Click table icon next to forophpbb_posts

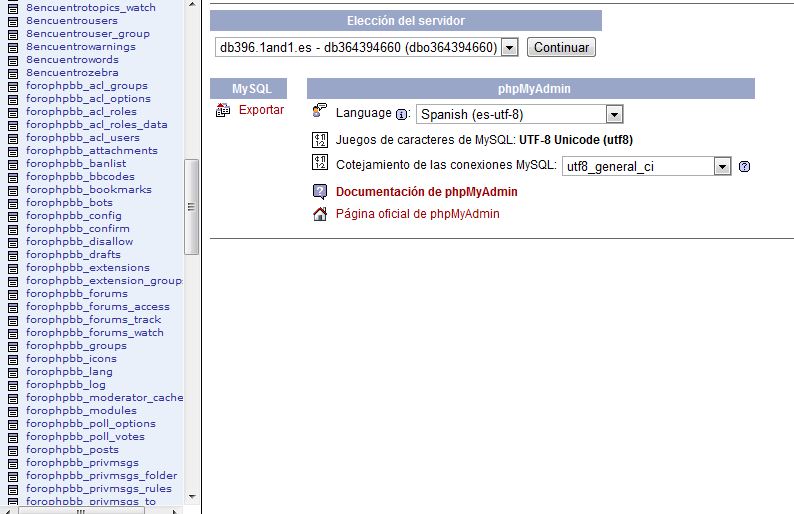(12, 450)
